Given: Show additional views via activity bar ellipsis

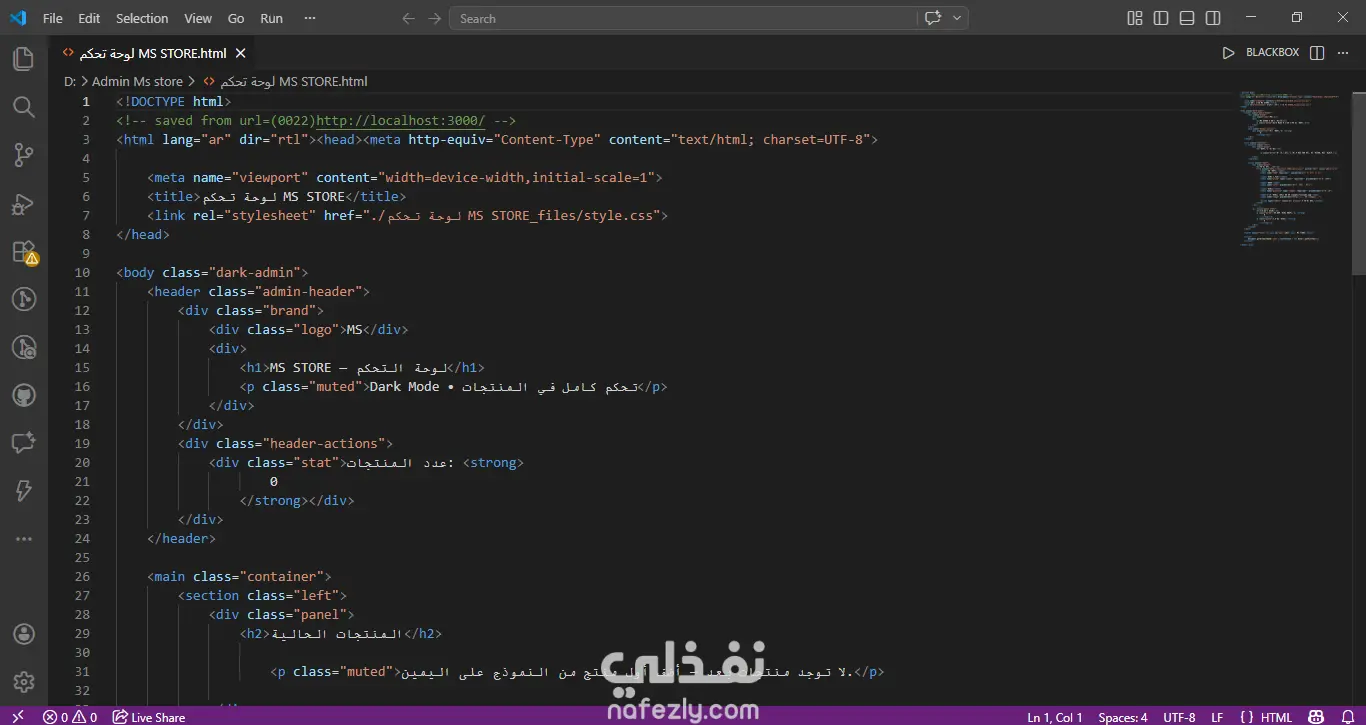Looking at the screenshot, I should click(24, 539).
